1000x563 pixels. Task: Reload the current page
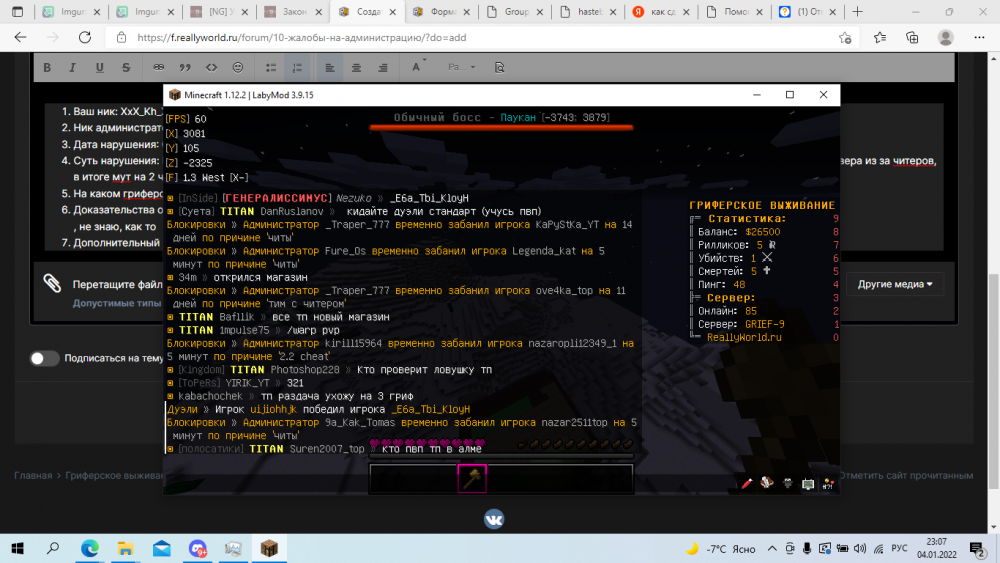pyautogui.click(x=85, y=38)
